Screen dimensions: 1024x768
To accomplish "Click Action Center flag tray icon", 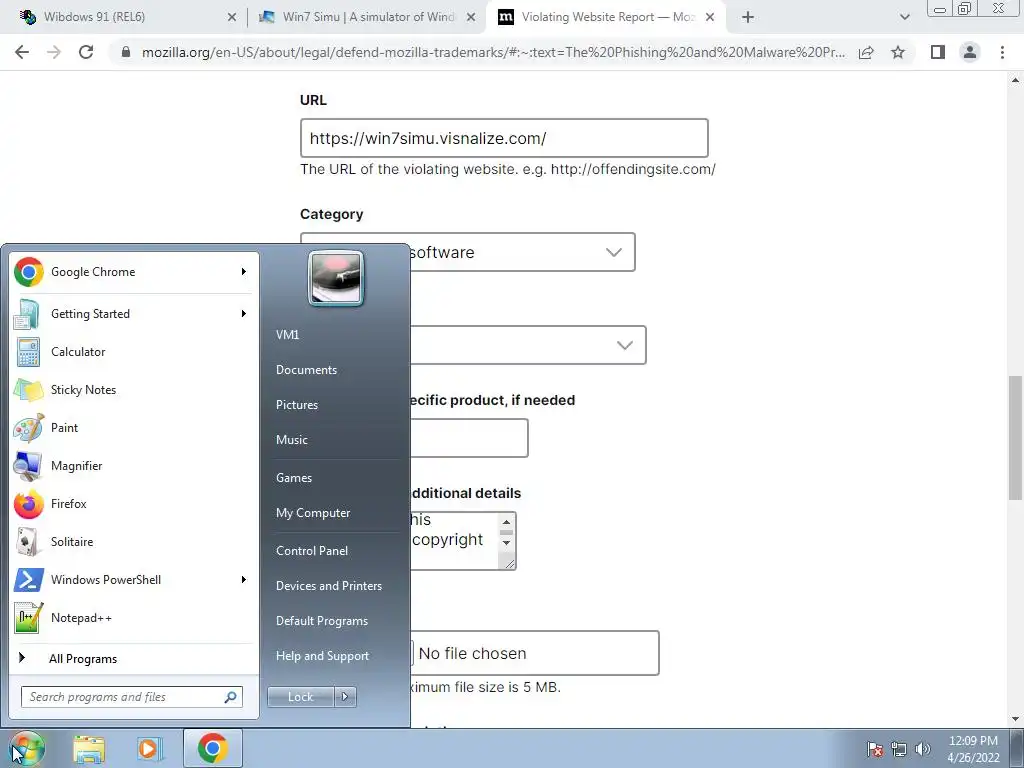I will click(874, 749).
